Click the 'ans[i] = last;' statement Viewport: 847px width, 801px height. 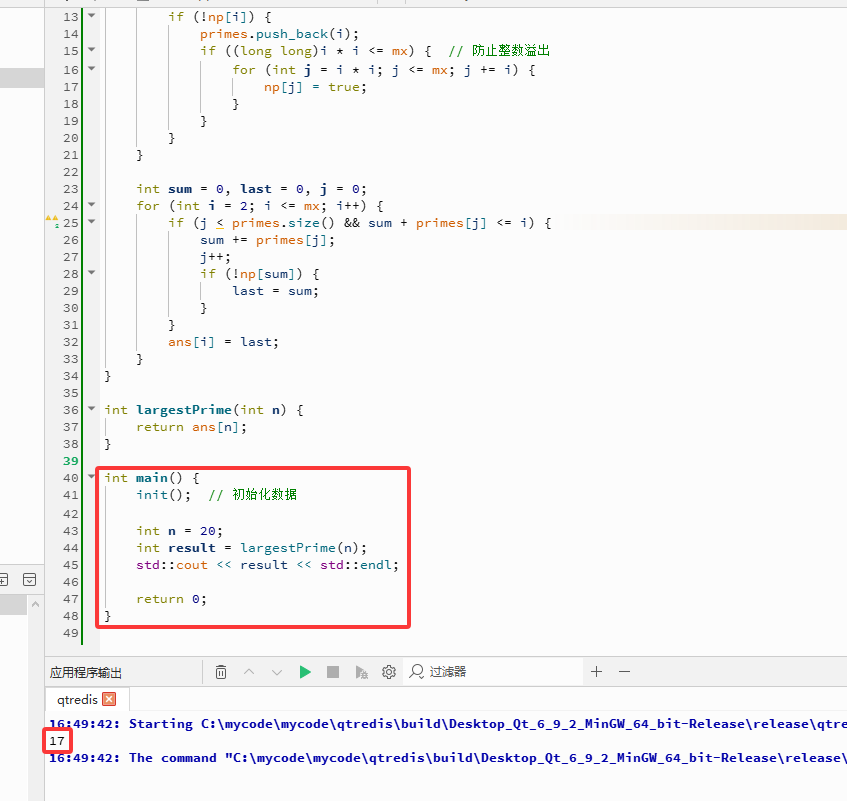pyautogui.click(x=224, y=342)
